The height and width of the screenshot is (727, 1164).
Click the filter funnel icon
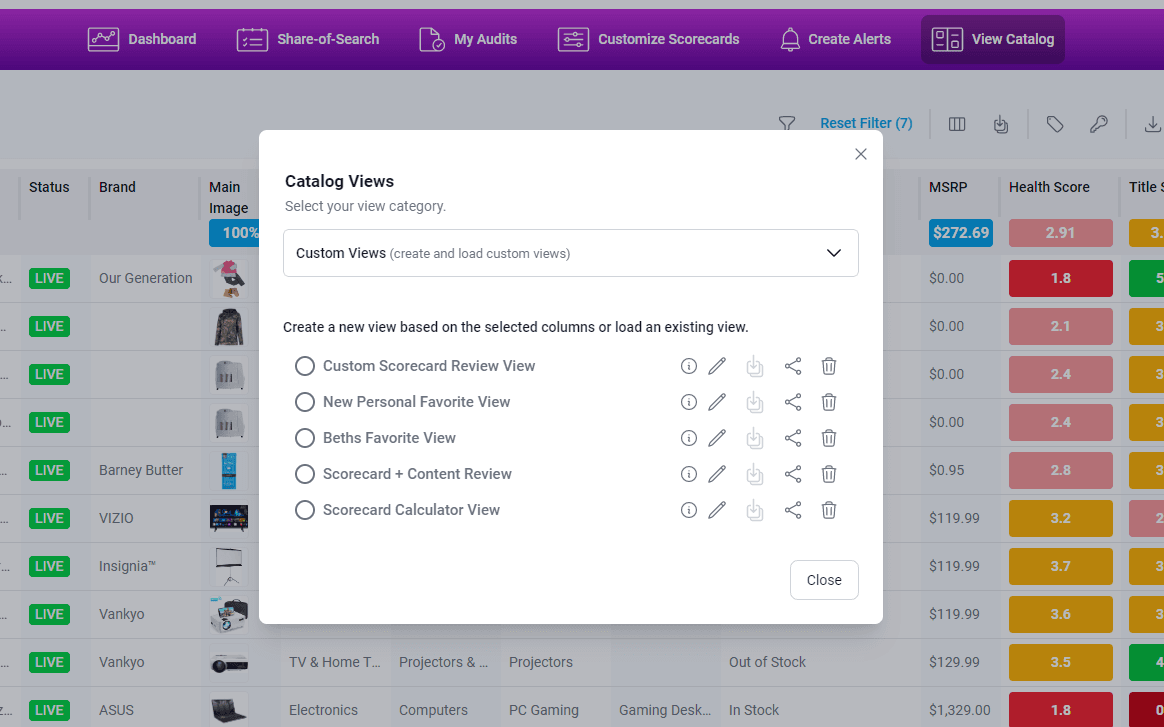[787, 124]
